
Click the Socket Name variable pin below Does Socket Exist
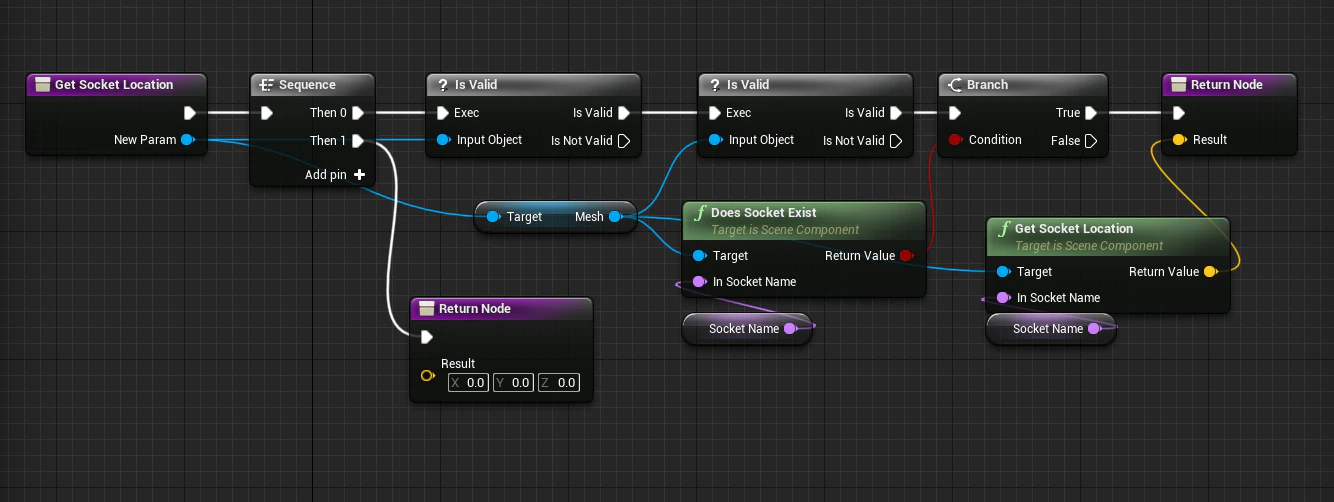pos(790,328)
